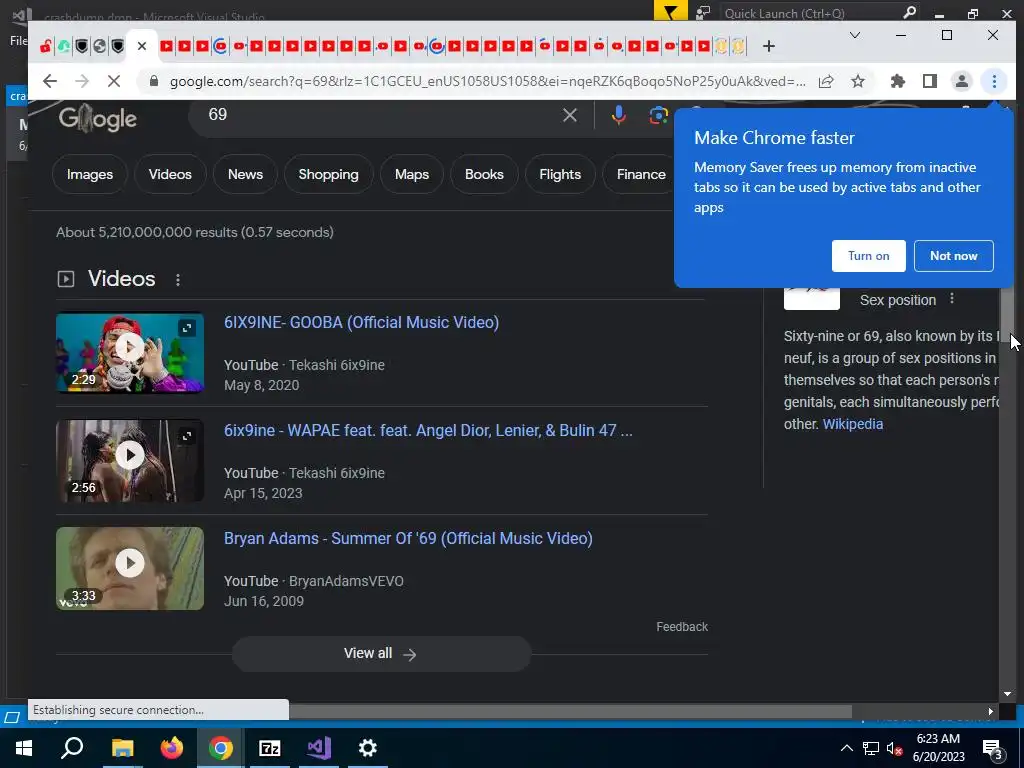Open Chrome's three-dot menu
1024x768 pixels.
994,81
